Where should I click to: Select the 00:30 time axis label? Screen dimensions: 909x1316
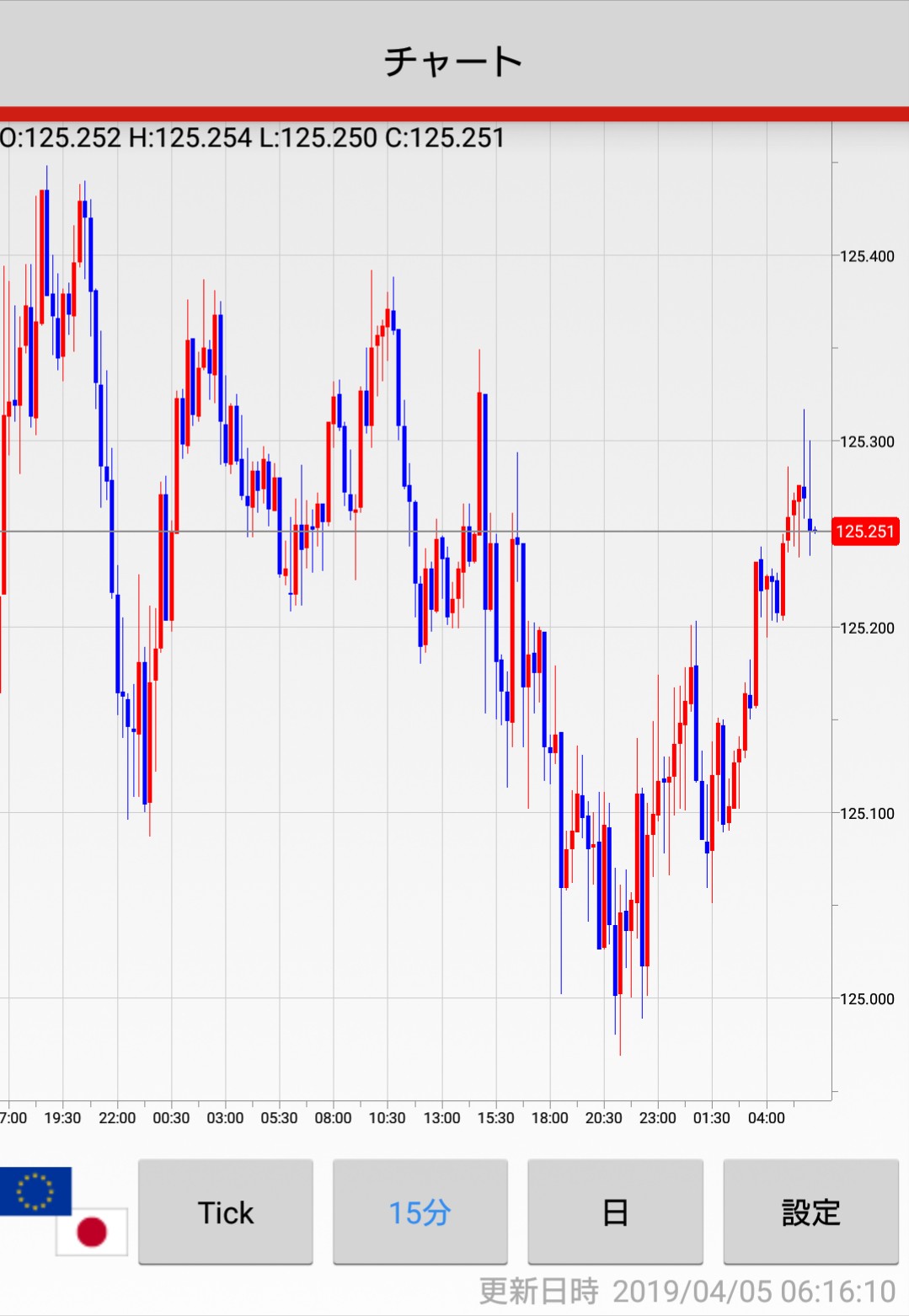[171, 1118]
